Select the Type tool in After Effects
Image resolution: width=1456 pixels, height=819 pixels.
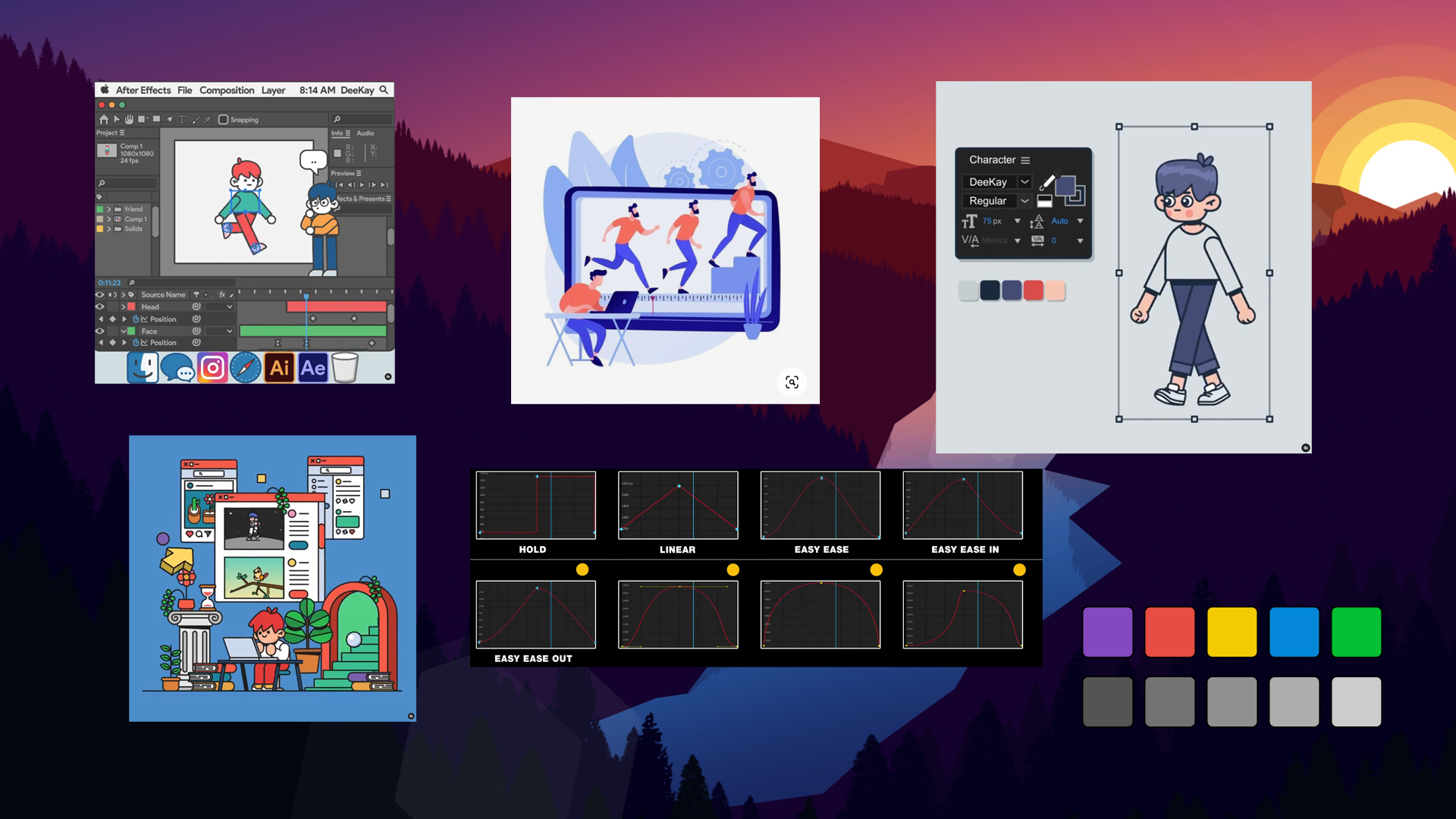[182, 120]
